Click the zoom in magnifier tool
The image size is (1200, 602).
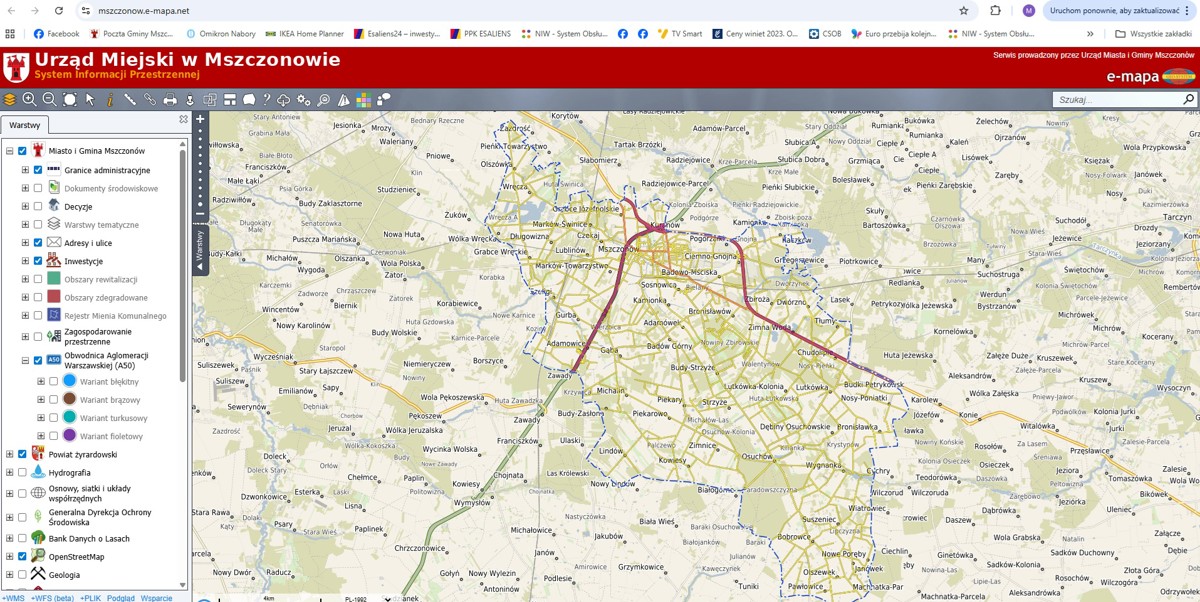point(29,100)
